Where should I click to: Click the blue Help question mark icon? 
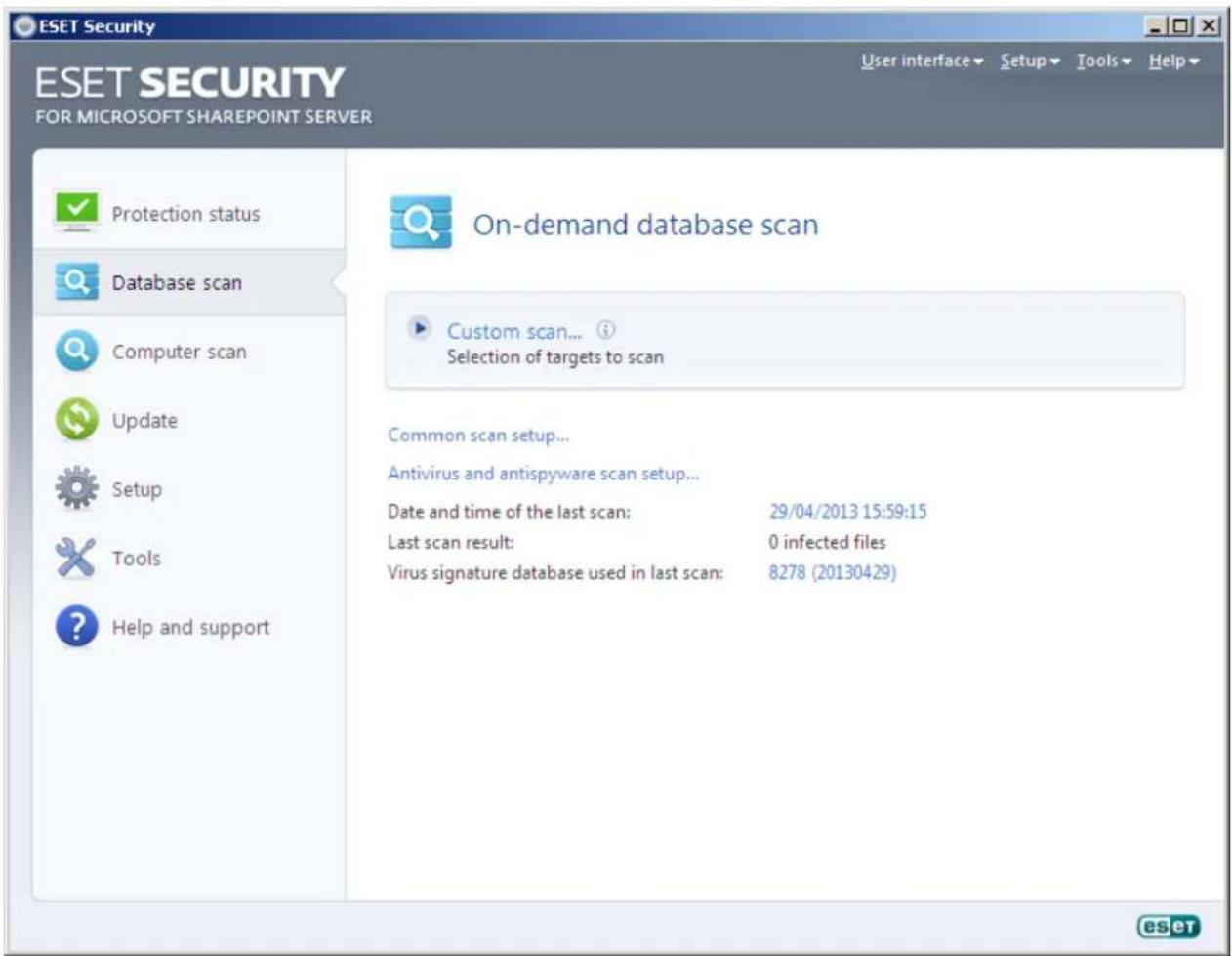76,627
